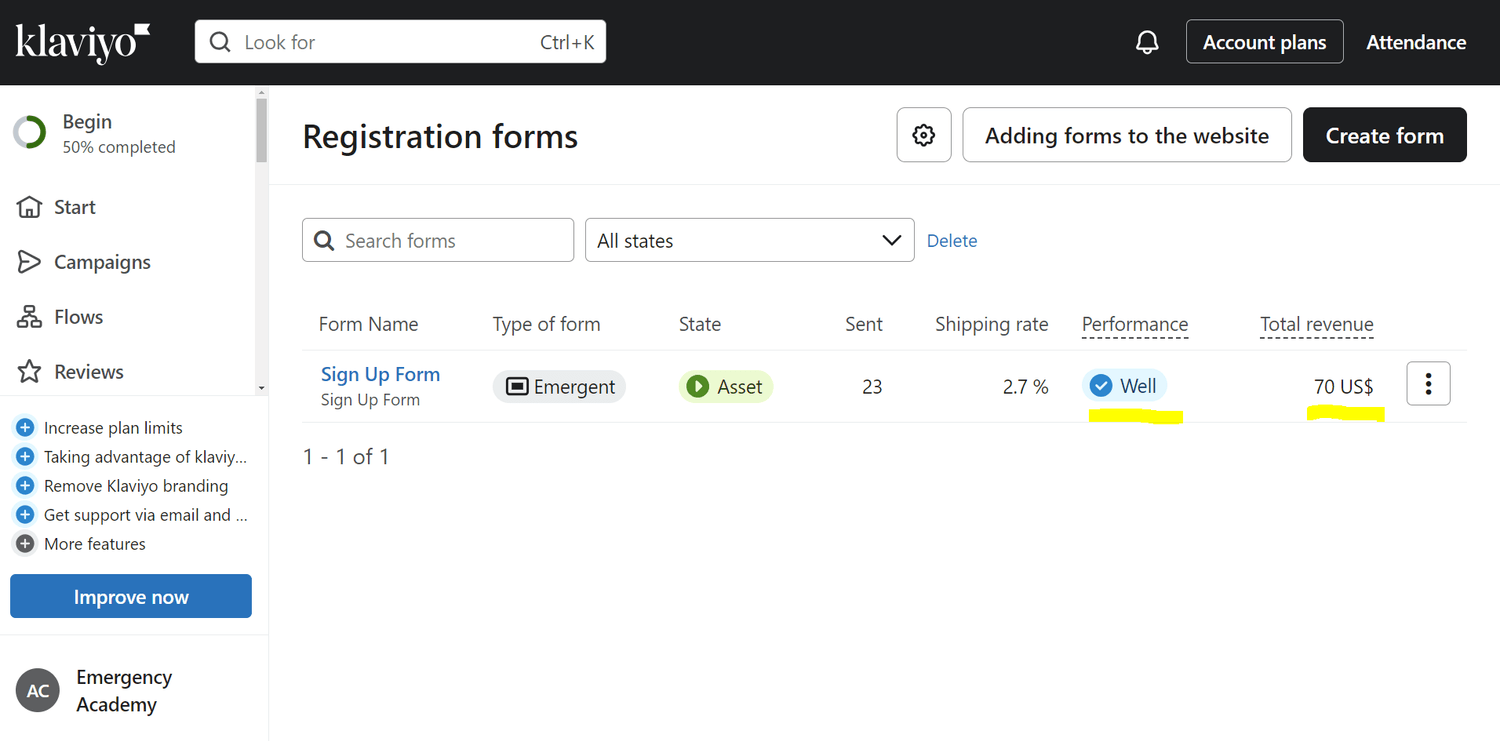
Task: Click the Remove Klaviyo branding link
Action: 136,486
